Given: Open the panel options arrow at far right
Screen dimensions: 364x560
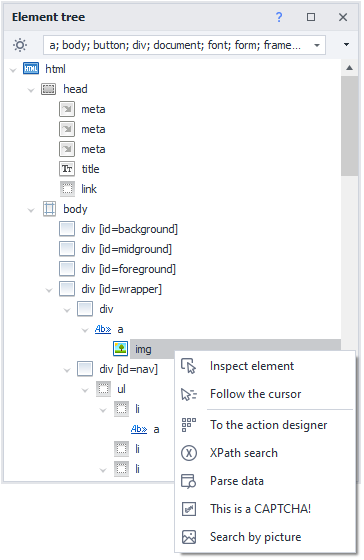Looking at the screenshot, I should coord(346,45).
